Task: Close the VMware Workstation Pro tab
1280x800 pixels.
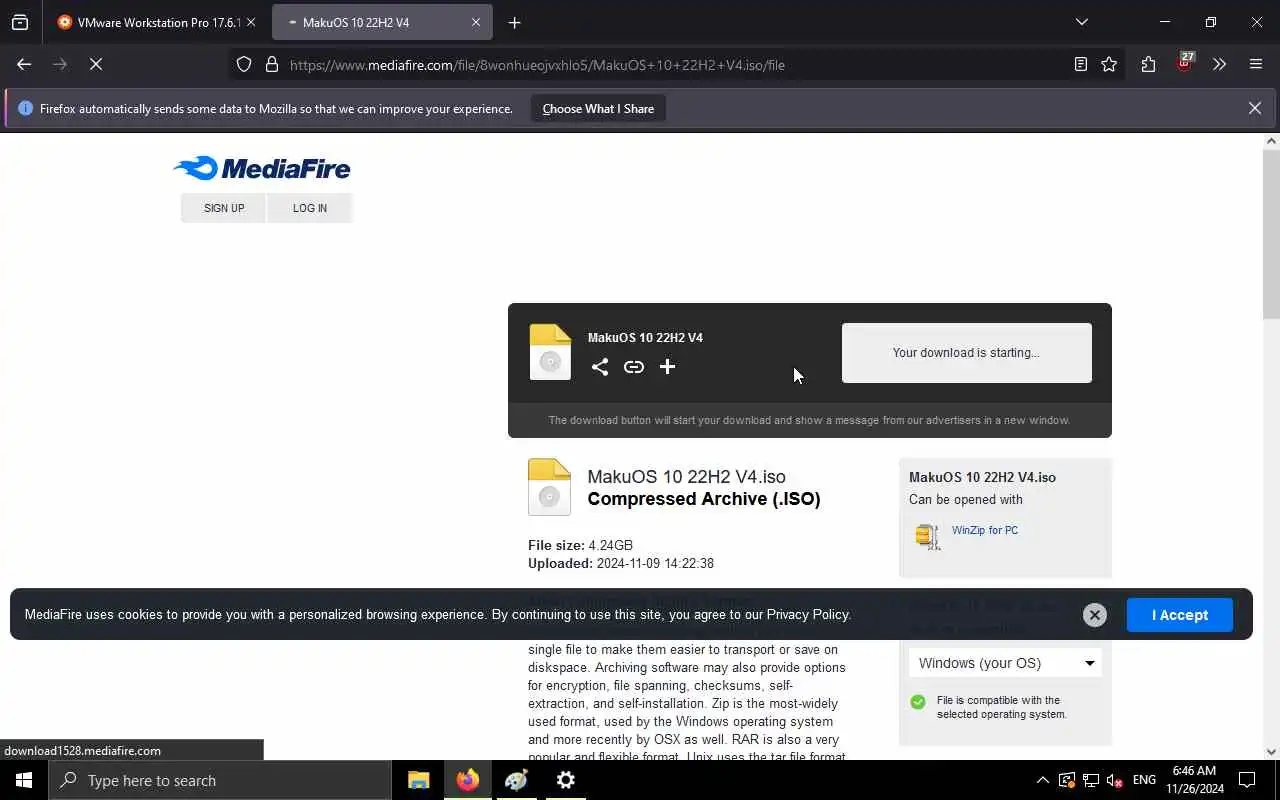Action: 250,22
